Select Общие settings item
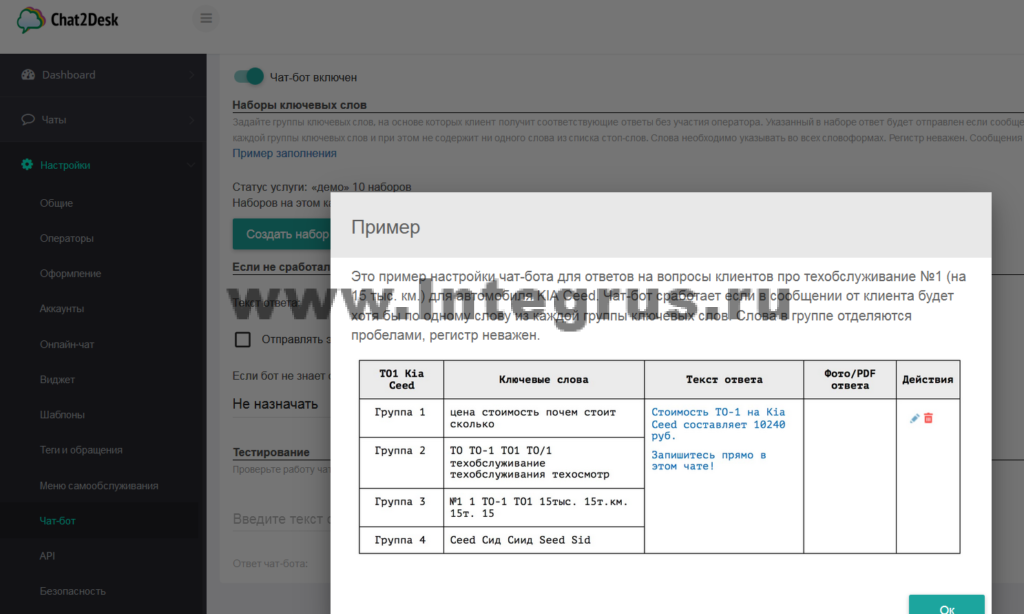 [x=56, y=203]
